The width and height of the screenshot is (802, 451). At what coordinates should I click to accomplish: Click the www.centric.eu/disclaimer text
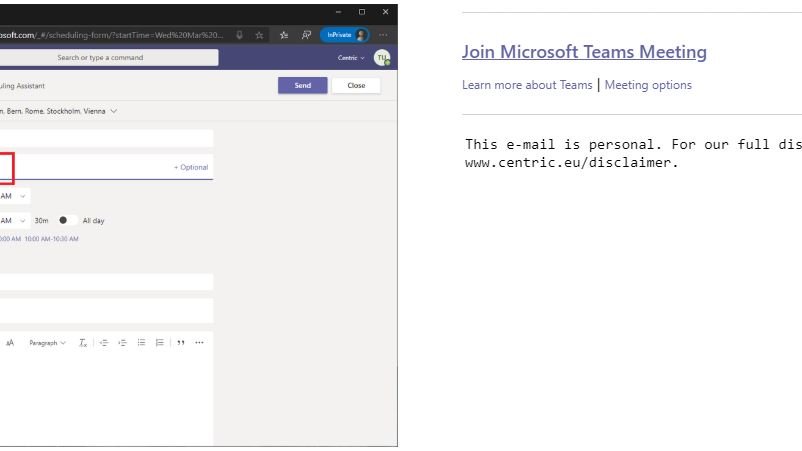coord(571,163)
